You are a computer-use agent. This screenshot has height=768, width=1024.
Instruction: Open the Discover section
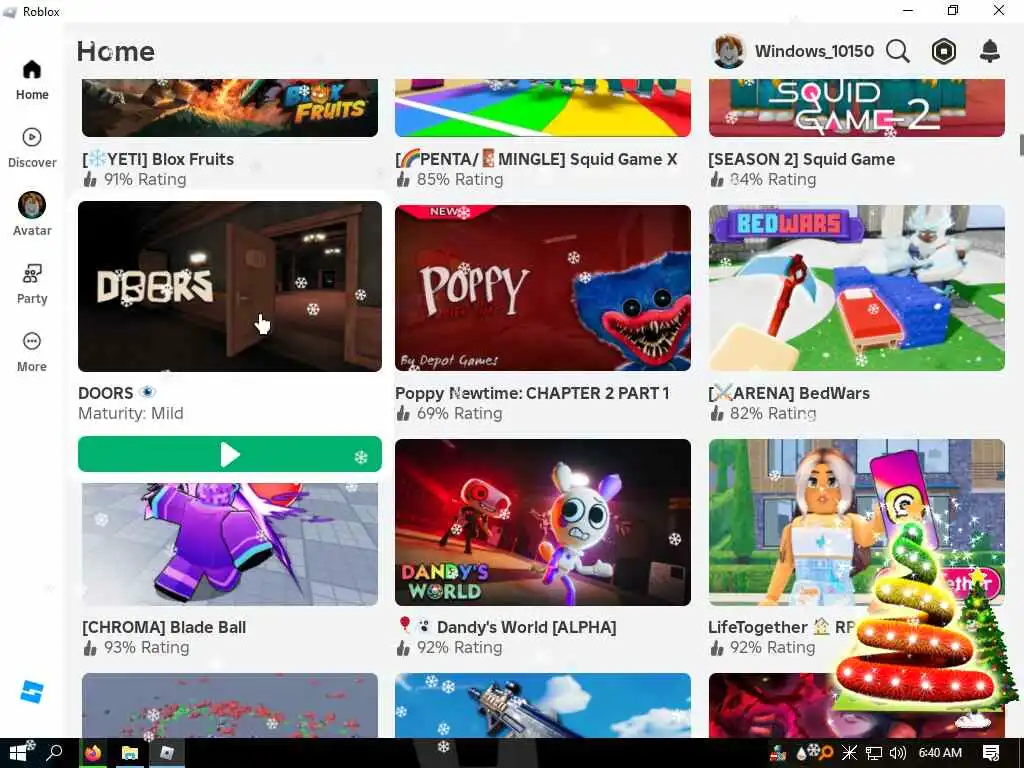(x=32, y=148)
